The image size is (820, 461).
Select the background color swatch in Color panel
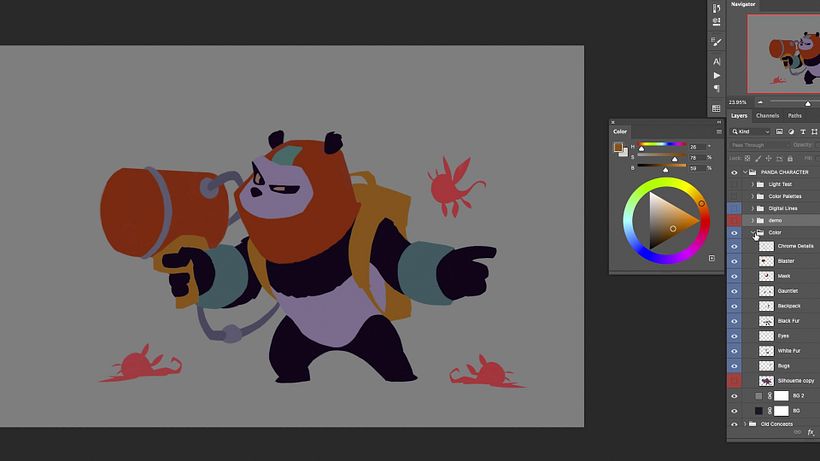623,153
